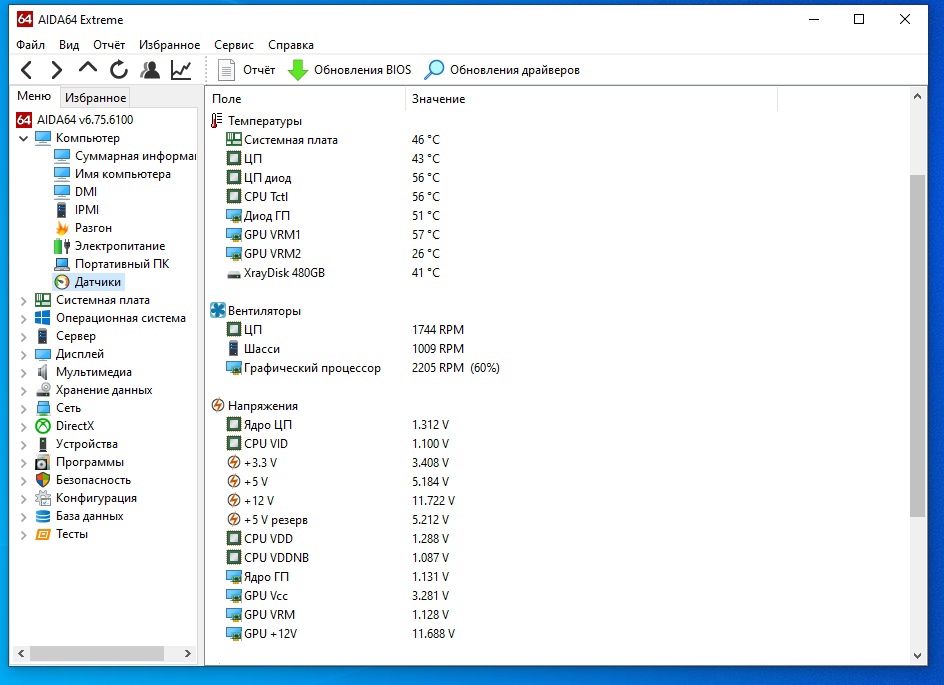Click the Сеть network icon
944x685 pixels.
[43, 408]
